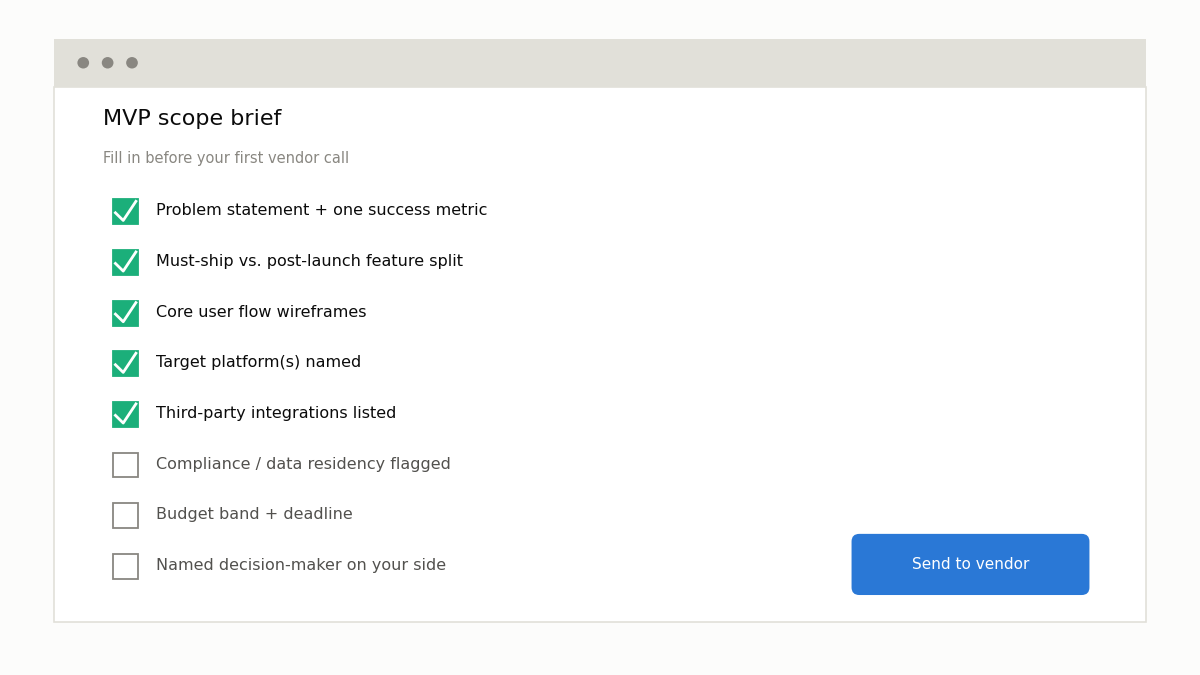Uncheck Must-ship vs. post-launch feature split
1200x675 pixels.
(125, 262)
